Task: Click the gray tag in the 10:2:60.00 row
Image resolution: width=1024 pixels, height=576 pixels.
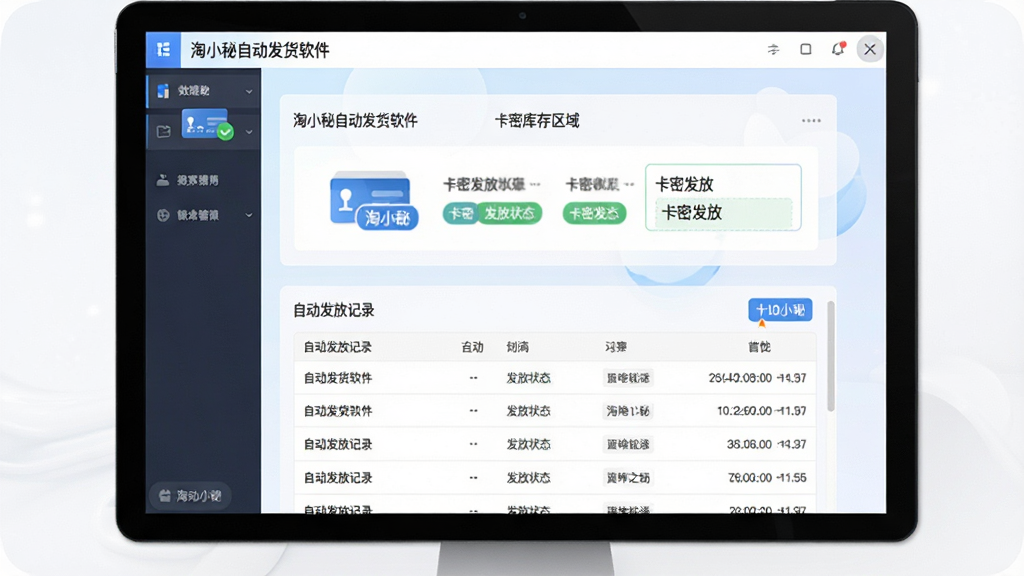Action: coord(628,411)
